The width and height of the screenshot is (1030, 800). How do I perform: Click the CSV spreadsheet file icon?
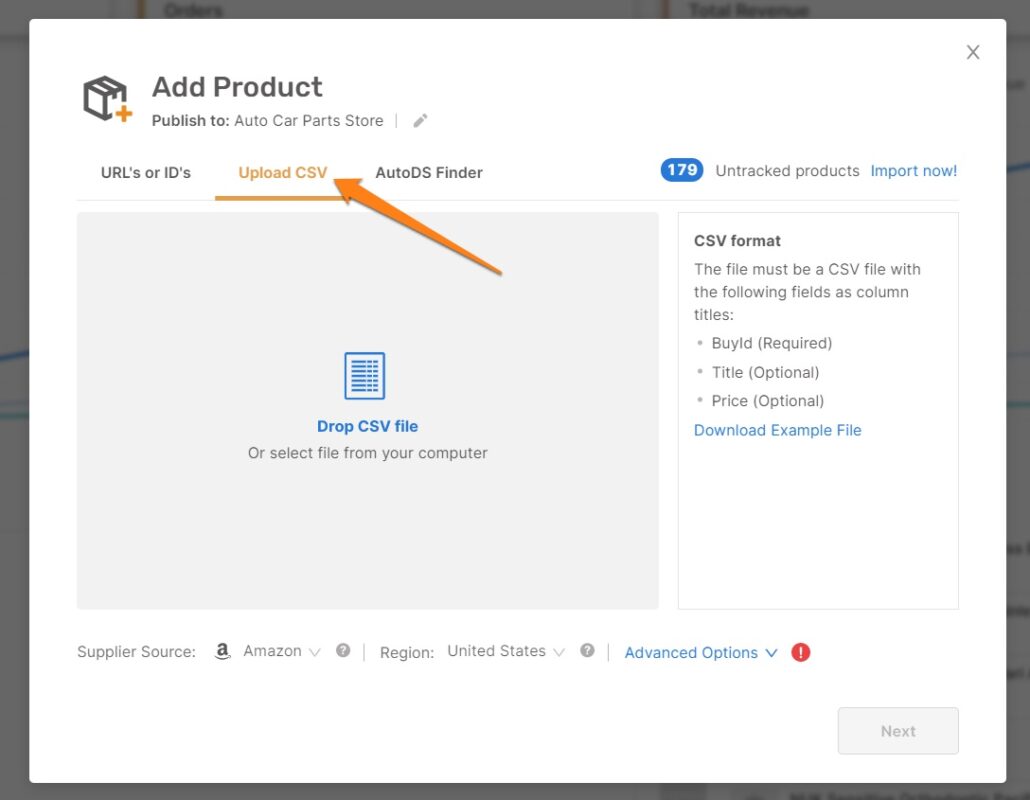365,377
